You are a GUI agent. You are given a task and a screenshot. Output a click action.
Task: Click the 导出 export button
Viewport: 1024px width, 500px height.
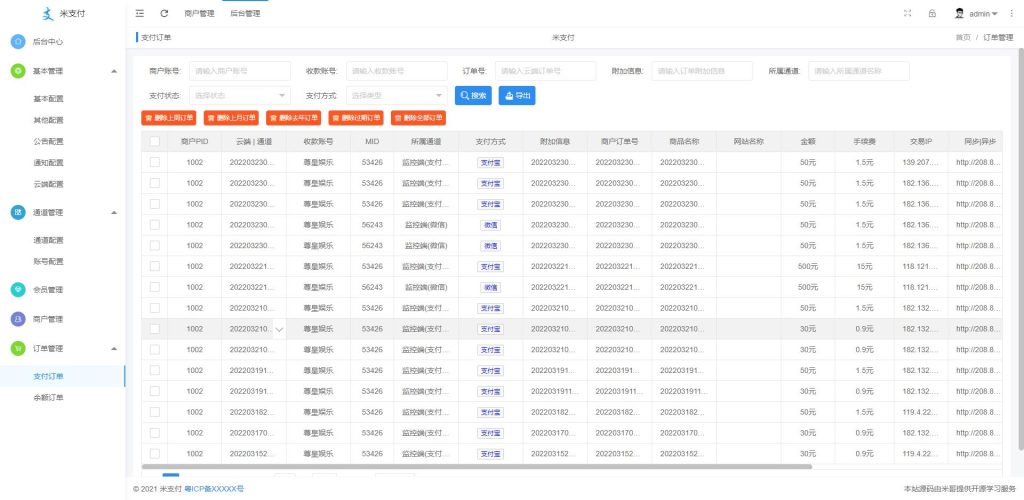pyautogui.click(x=518, y=95)
